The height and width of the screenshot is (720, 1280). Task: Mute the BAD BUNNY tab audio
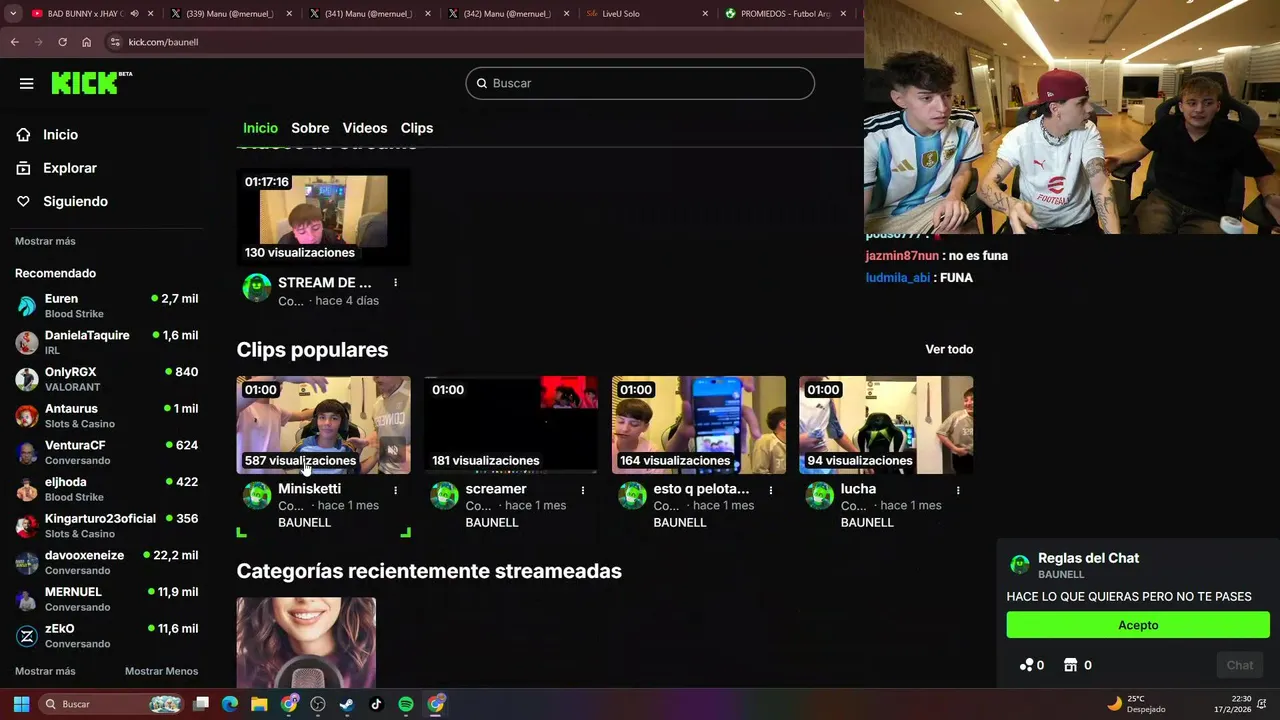click(134, 14)
